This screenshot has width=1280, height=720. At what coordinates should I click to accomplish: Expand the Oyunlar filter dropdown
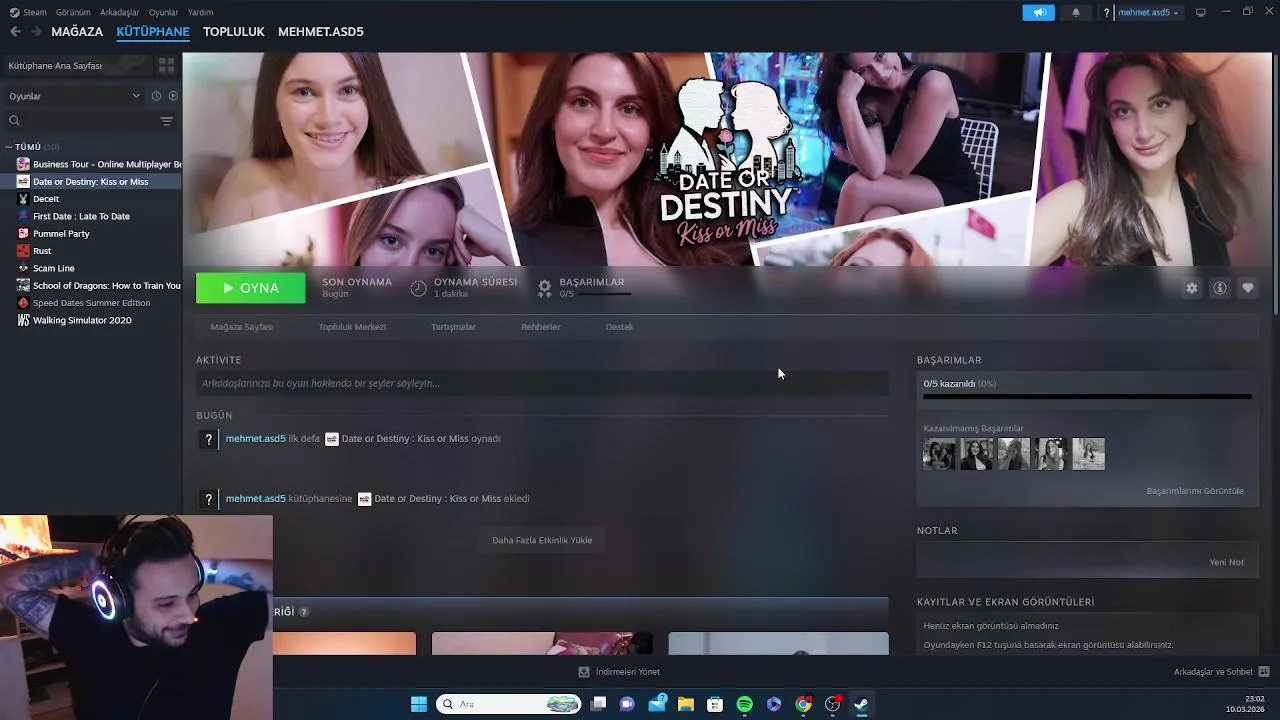[75, 96]
